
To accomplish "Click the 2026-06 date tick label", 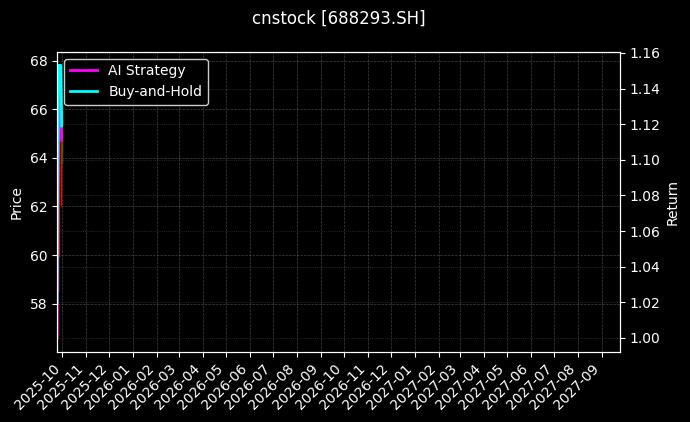I will coord(230,383).
